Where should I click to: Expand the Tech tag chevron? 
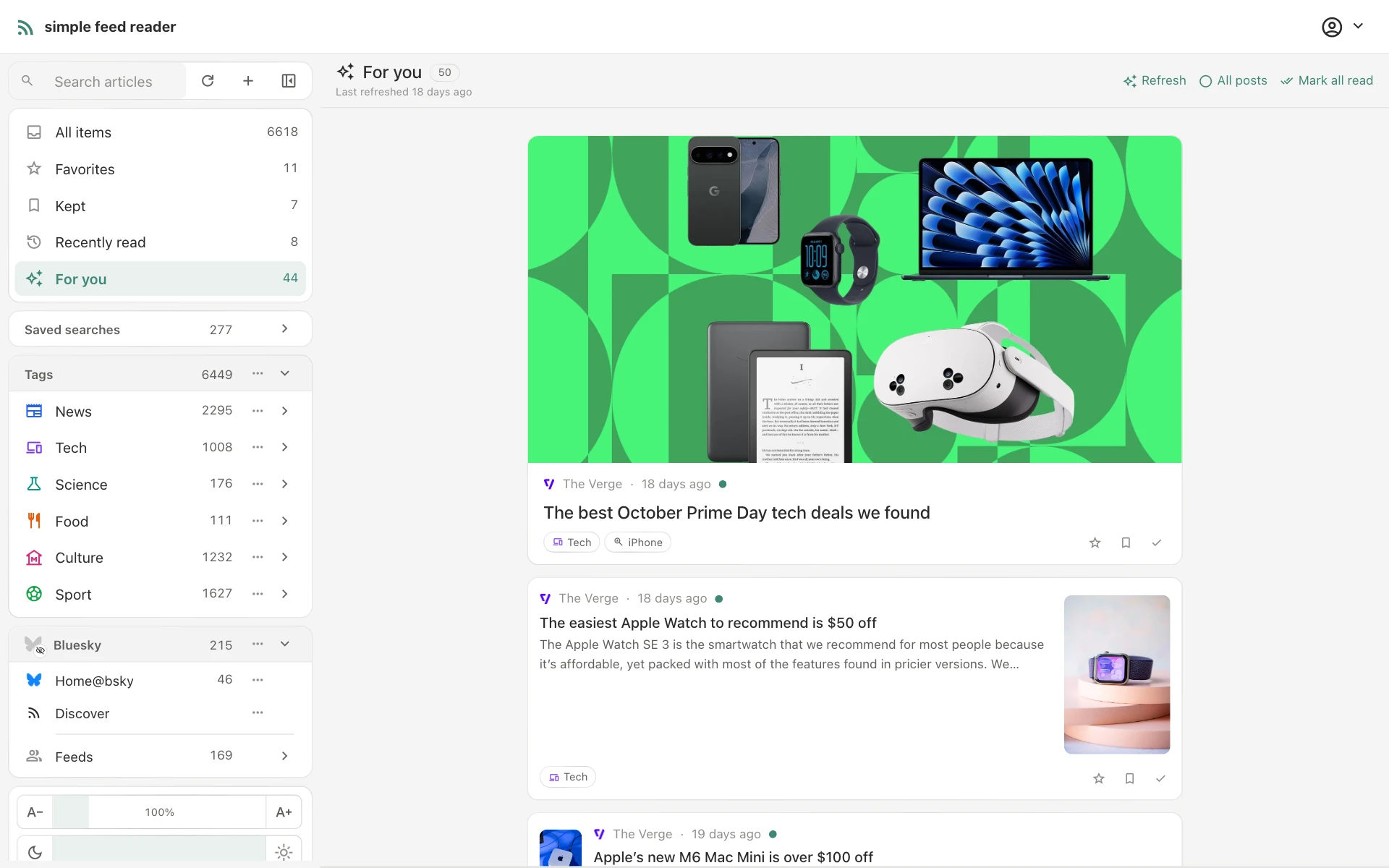285,447
